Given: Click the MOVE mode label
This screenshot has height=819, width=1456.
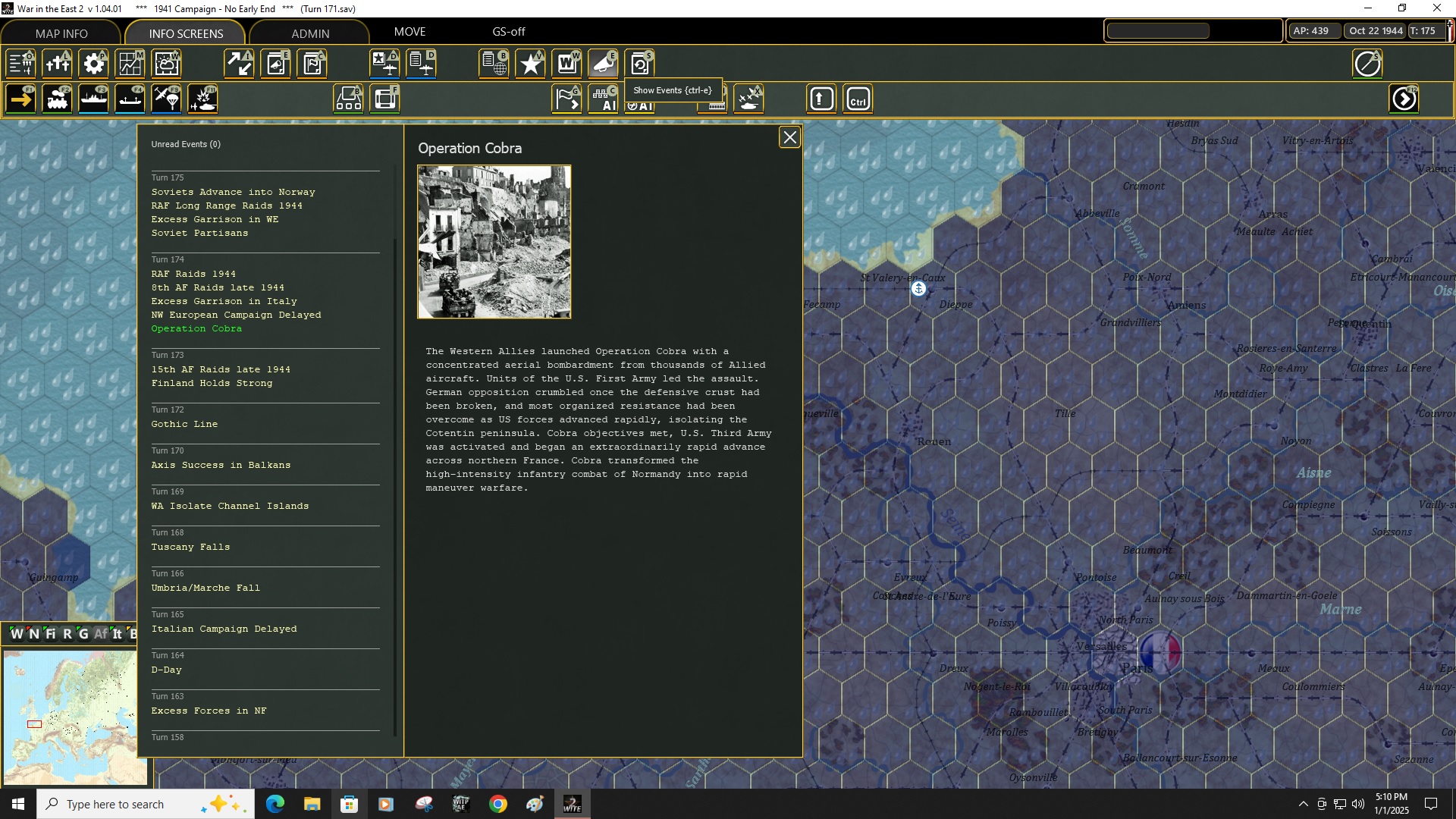Looking at the screenshot, I should point(409,32).
